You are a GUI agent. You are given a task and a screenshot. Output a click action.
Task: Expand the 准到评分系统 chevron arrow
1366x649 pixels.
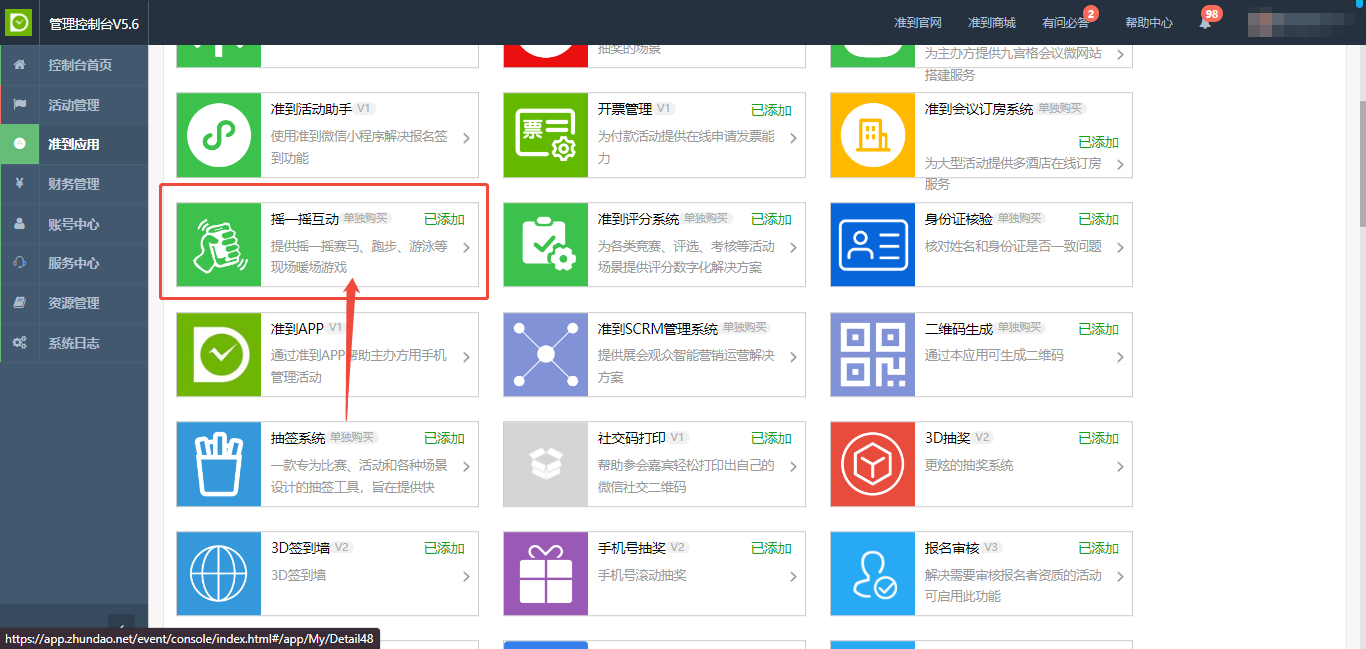click(793, 247)
